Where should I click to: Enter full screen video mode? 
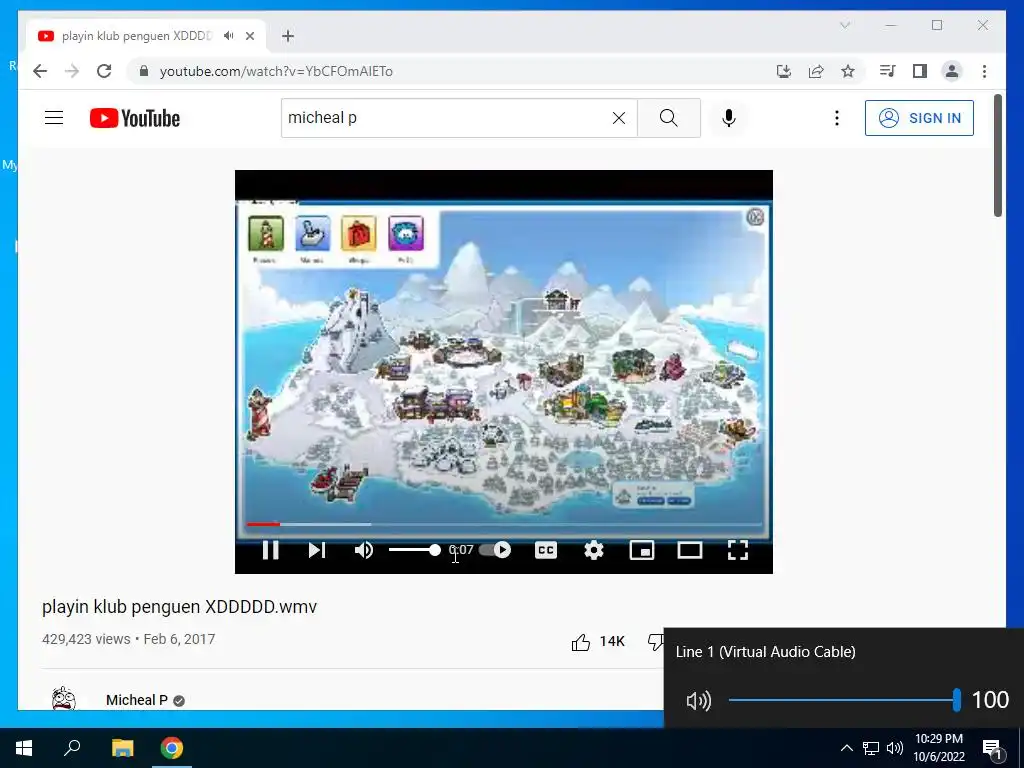coord(738,551)
